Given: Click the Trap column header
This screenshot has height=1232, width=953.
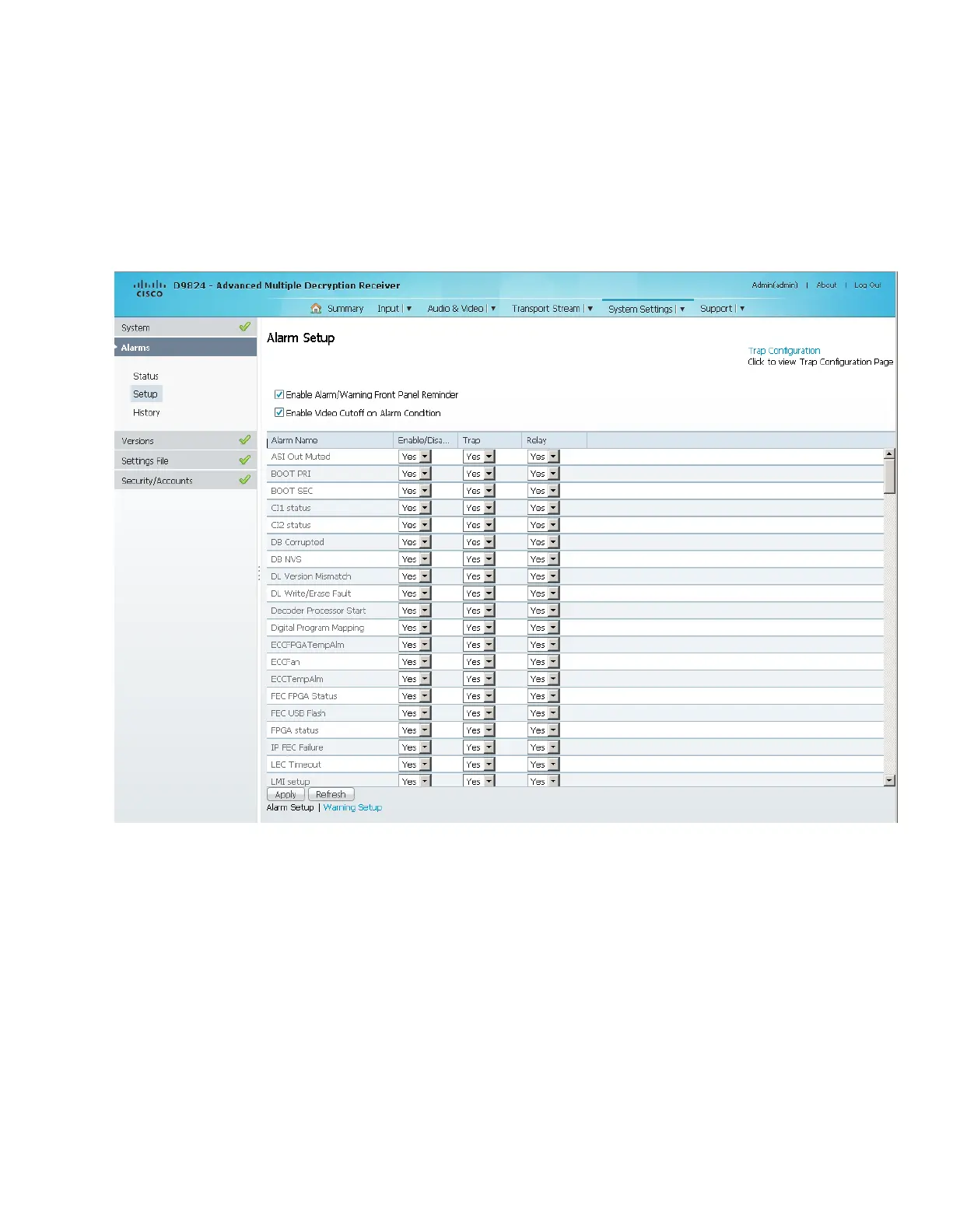Looking at the screenshot, I should (x=490, y=440).
